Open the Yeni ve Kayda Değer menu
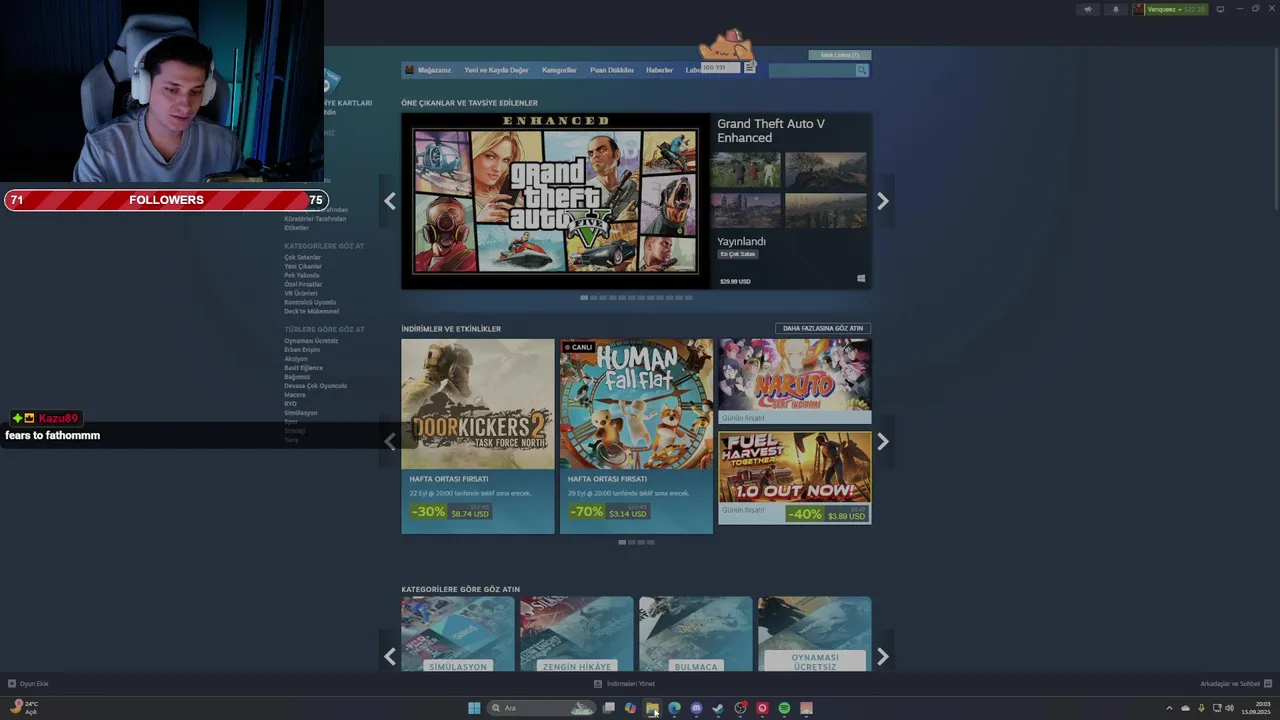1280x720 pixels. tap(496, 70)
